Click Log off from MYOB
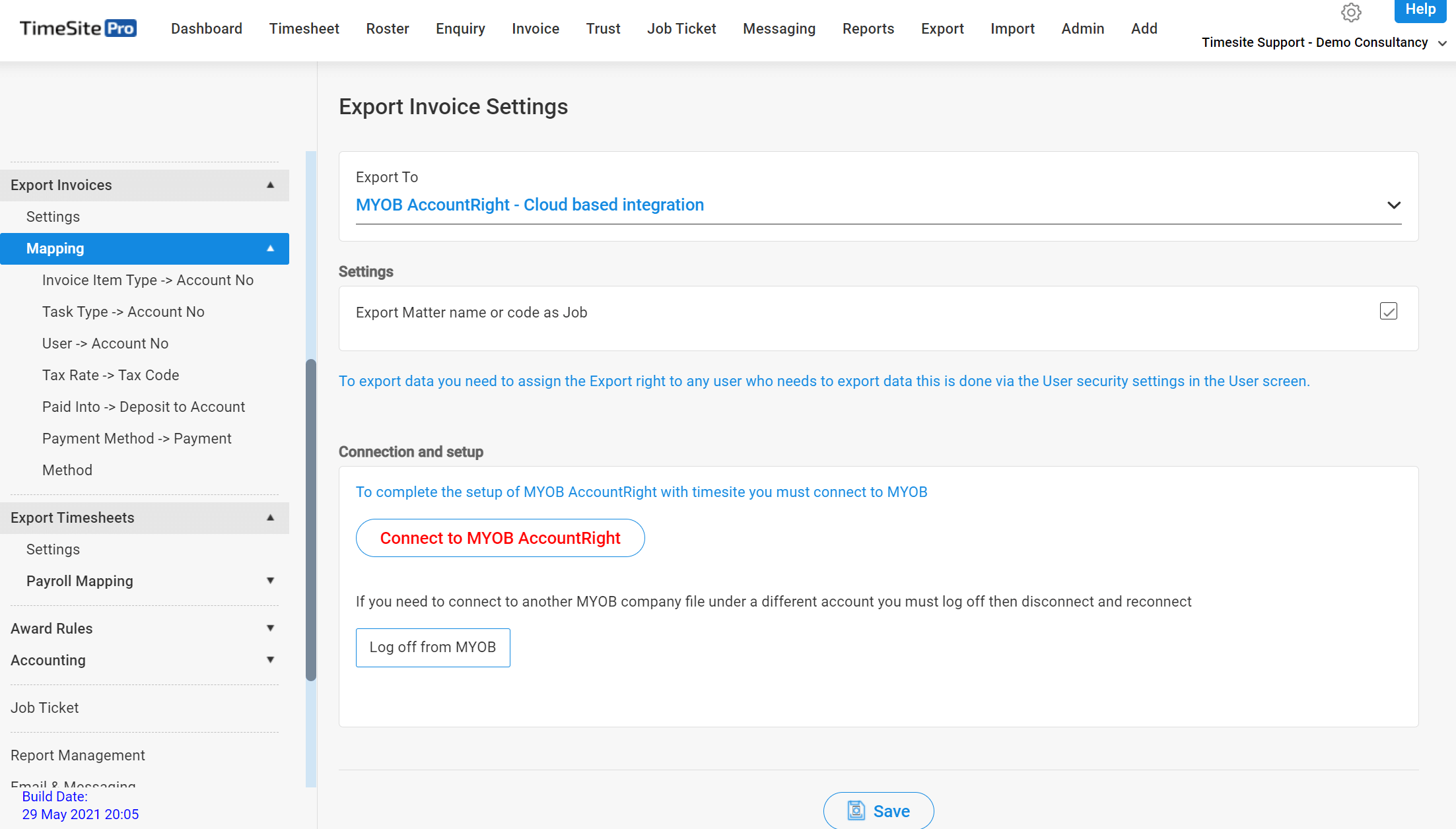Screen dimensions: 1456x829 [433, 647]
